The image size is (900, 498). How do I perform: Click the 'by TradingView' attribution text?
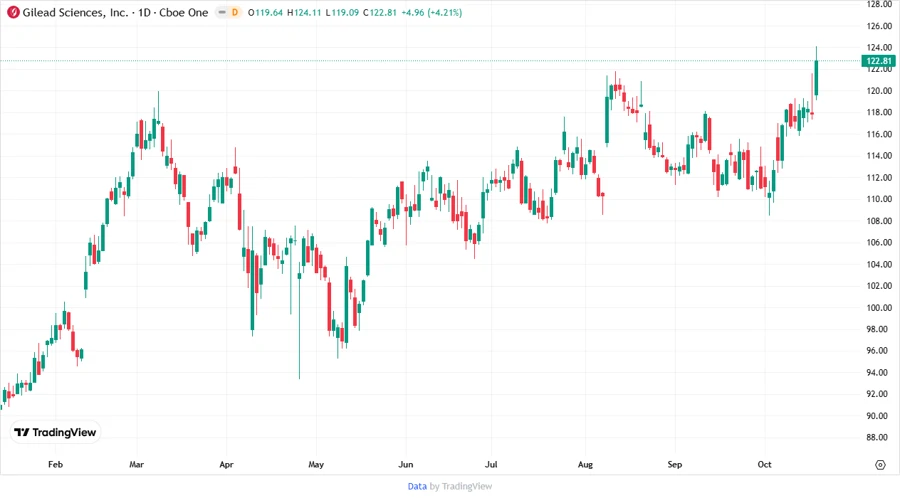click(461, 487)
